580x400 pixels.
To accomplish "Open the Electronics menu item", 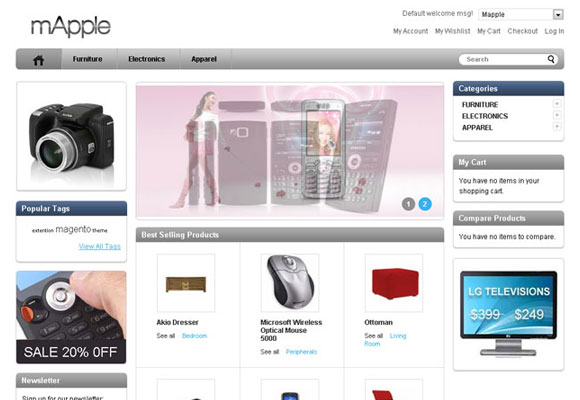I will pyautogui.click(x=147, y=59).
